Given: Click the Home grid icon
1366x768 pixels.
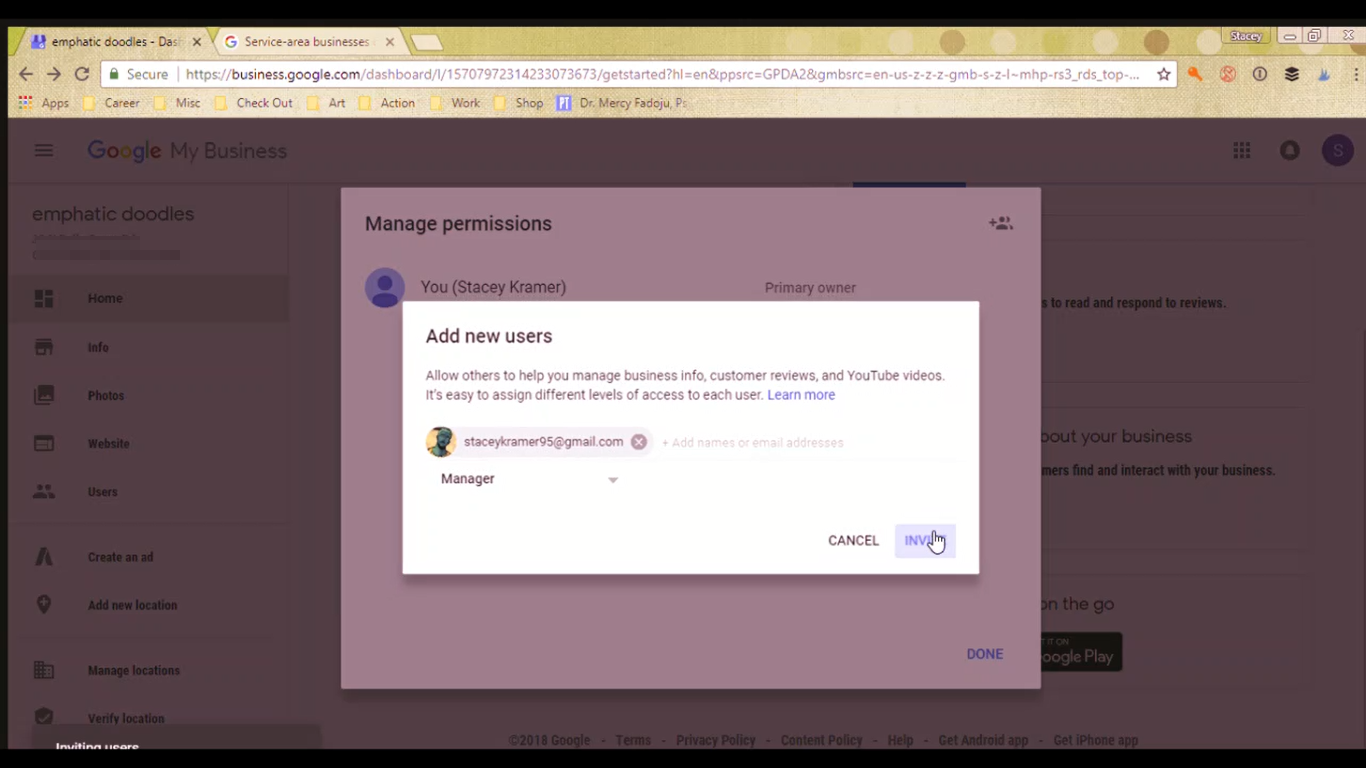Looking at the screenshot, I should click(44, 298).
